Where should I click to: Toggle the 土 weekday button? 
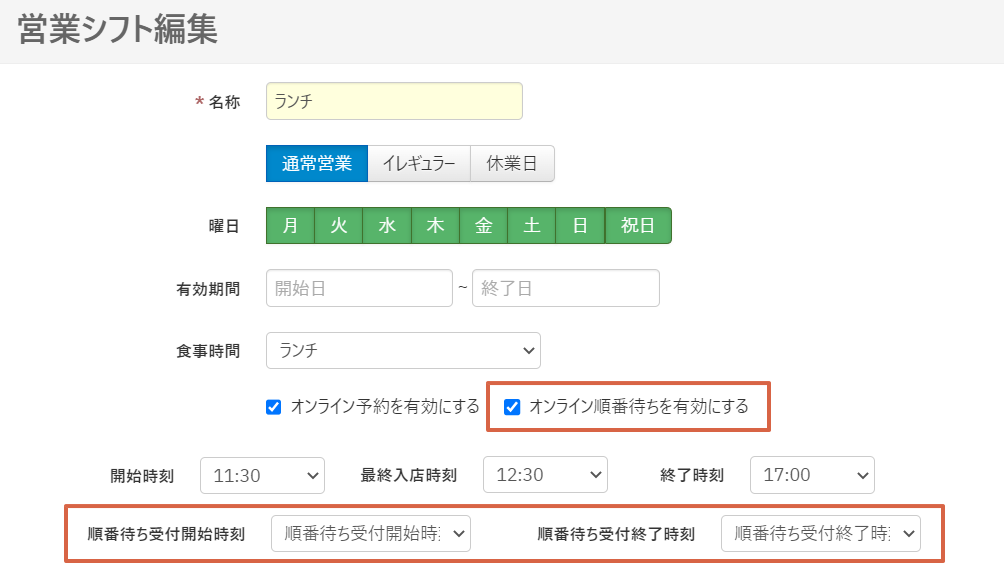click(x=532, y=226)
